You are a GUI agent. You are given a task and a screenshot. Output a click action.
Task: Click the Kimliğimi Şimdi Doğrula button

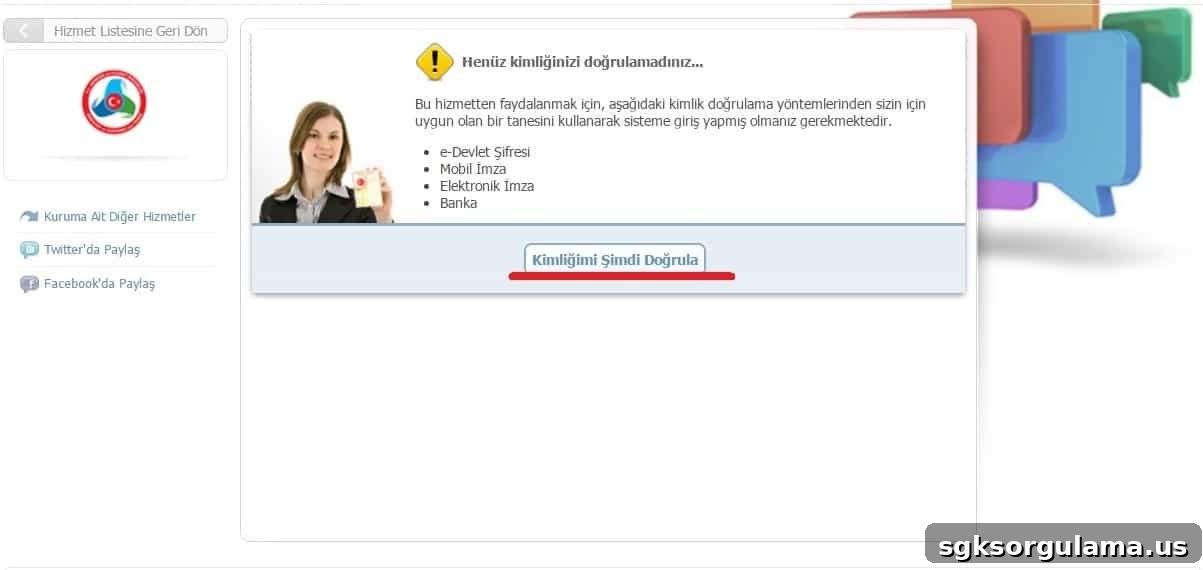pyautogui.click(x=615, y=259)
